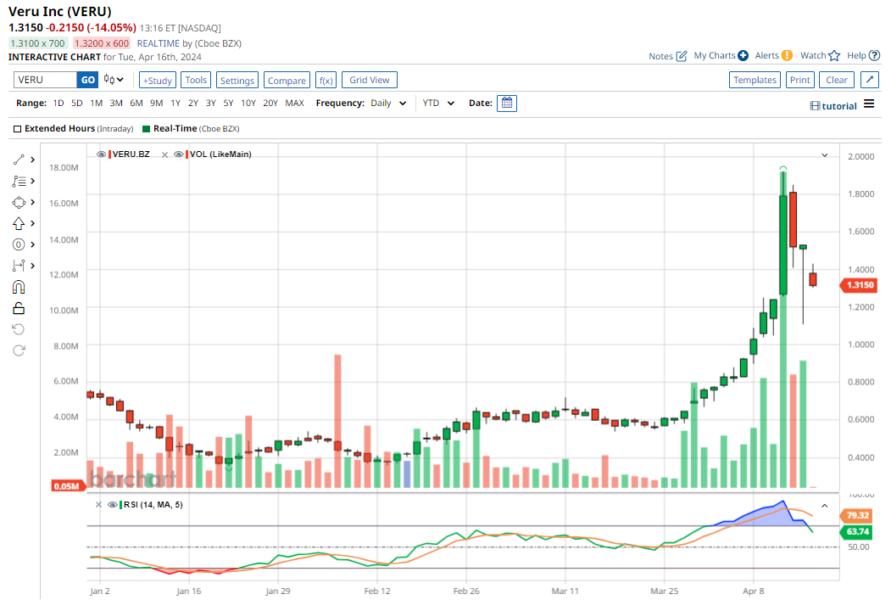Open the circled number label tool
The image size is (891, 600).
(19, 244)
